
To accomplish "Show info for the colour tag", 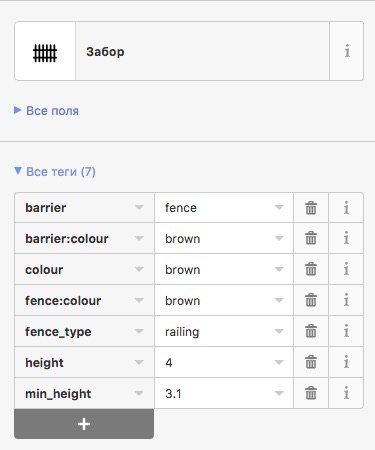I will pos(346,269).
